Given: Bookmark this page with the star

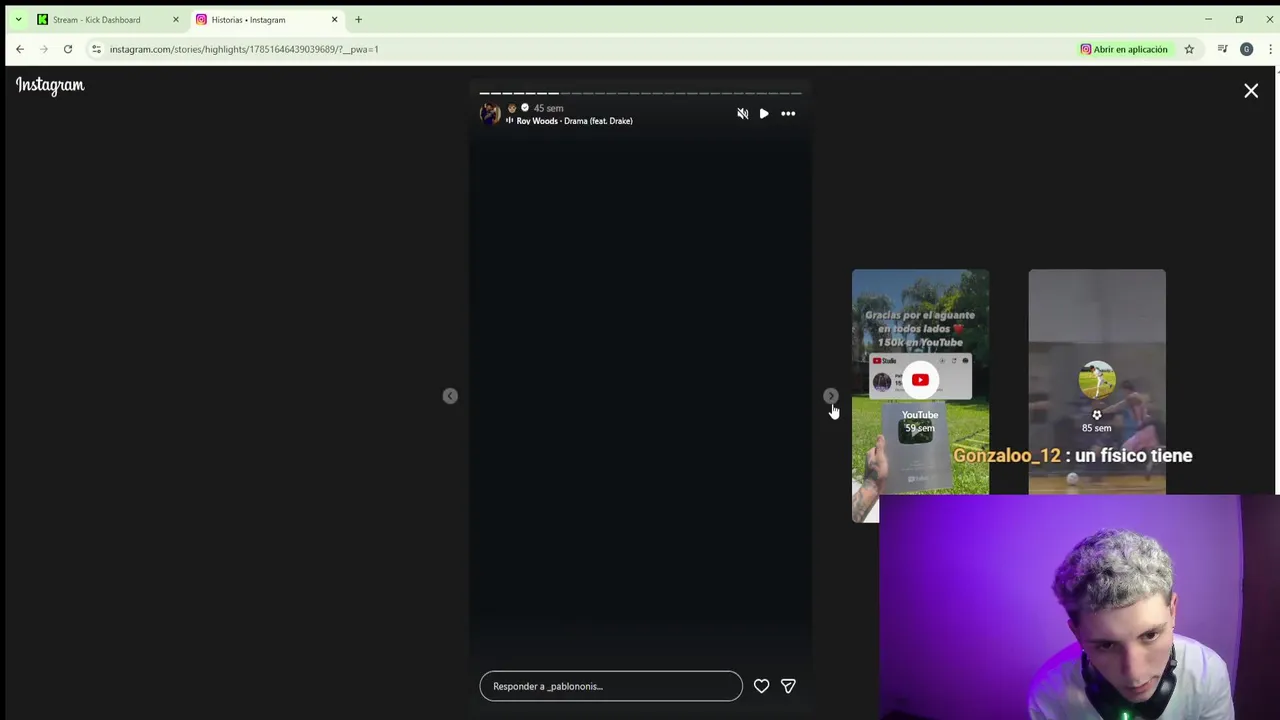Looking at the screenshot, I should click(1189, 49).
